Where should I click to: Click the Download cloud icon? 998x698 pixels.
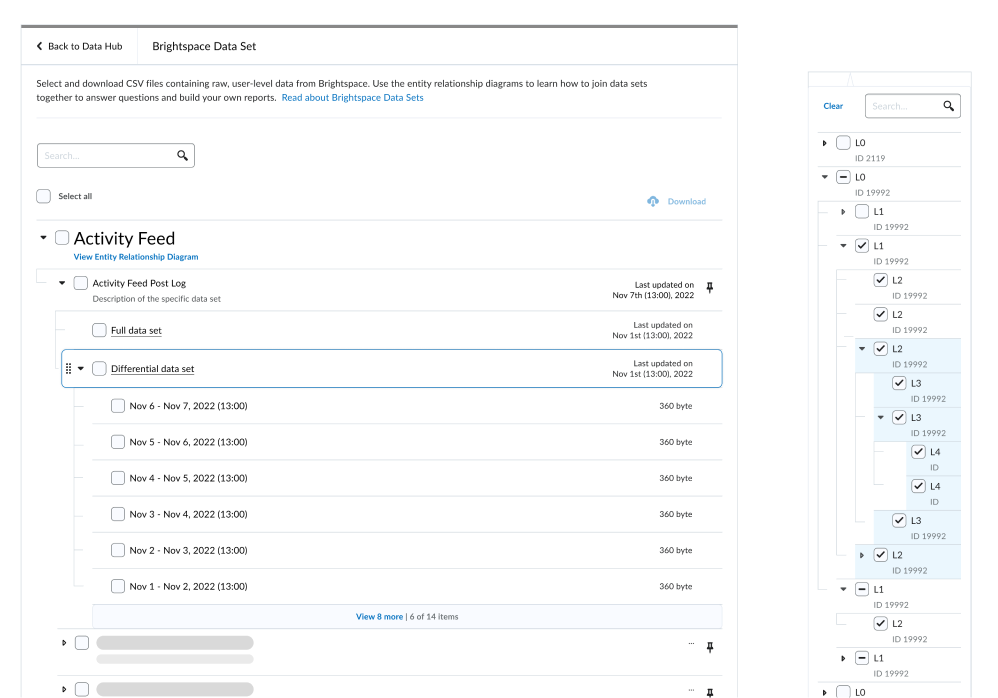653,201
